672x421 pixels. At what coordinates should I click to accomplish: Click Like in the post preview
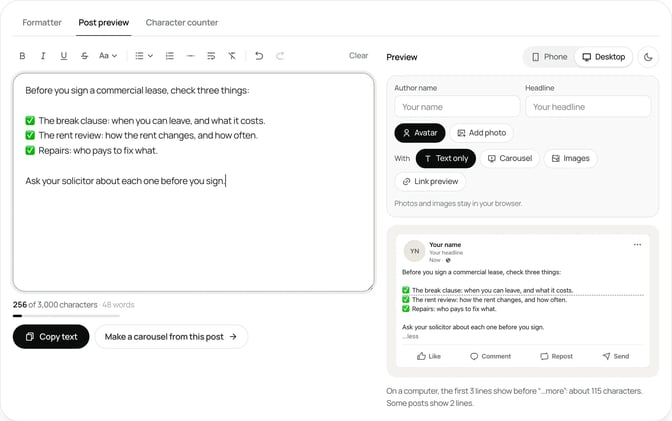pyautogui.click(x=429, y=356)
